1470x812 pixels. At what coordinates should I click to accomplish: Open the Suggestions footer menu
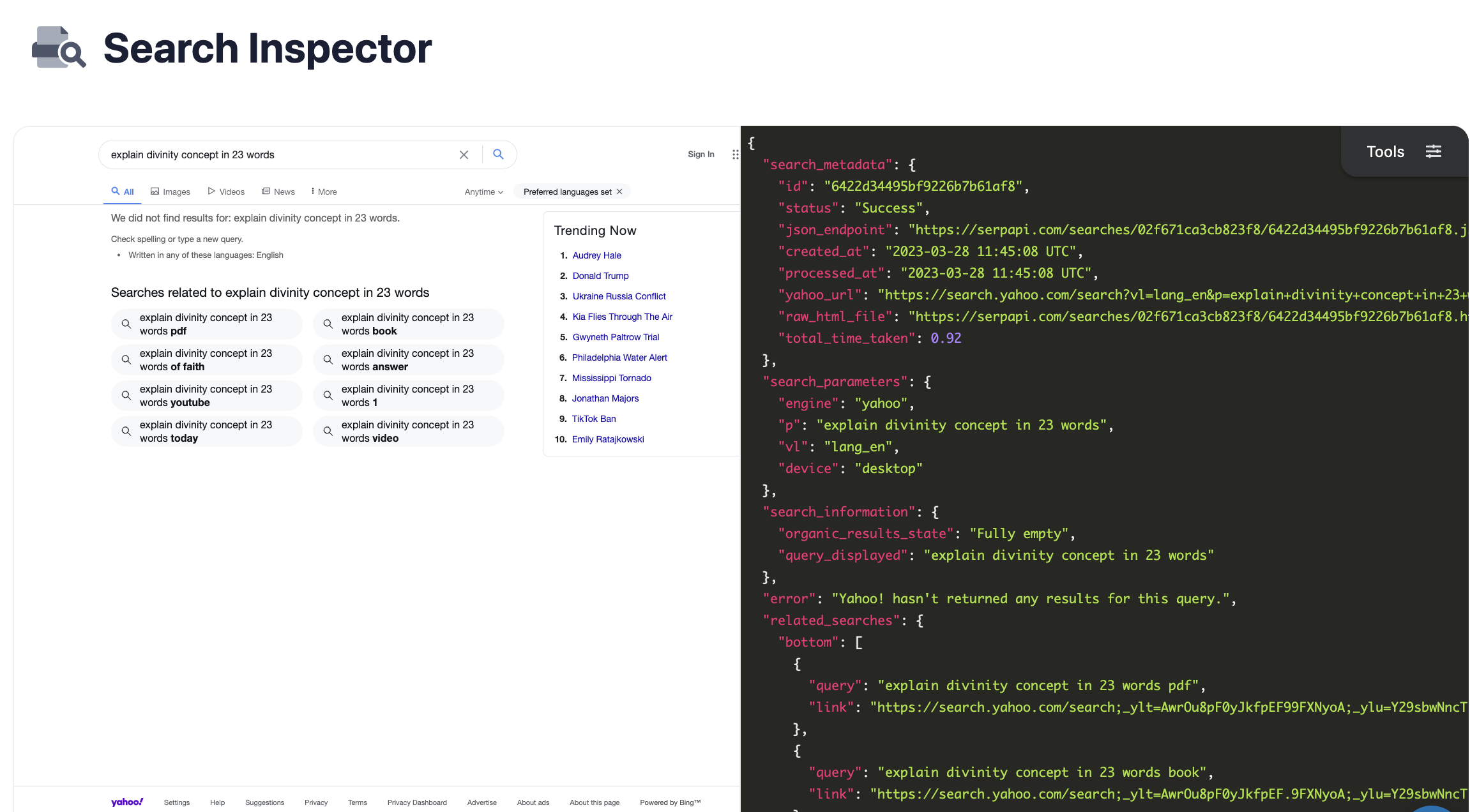264,802
